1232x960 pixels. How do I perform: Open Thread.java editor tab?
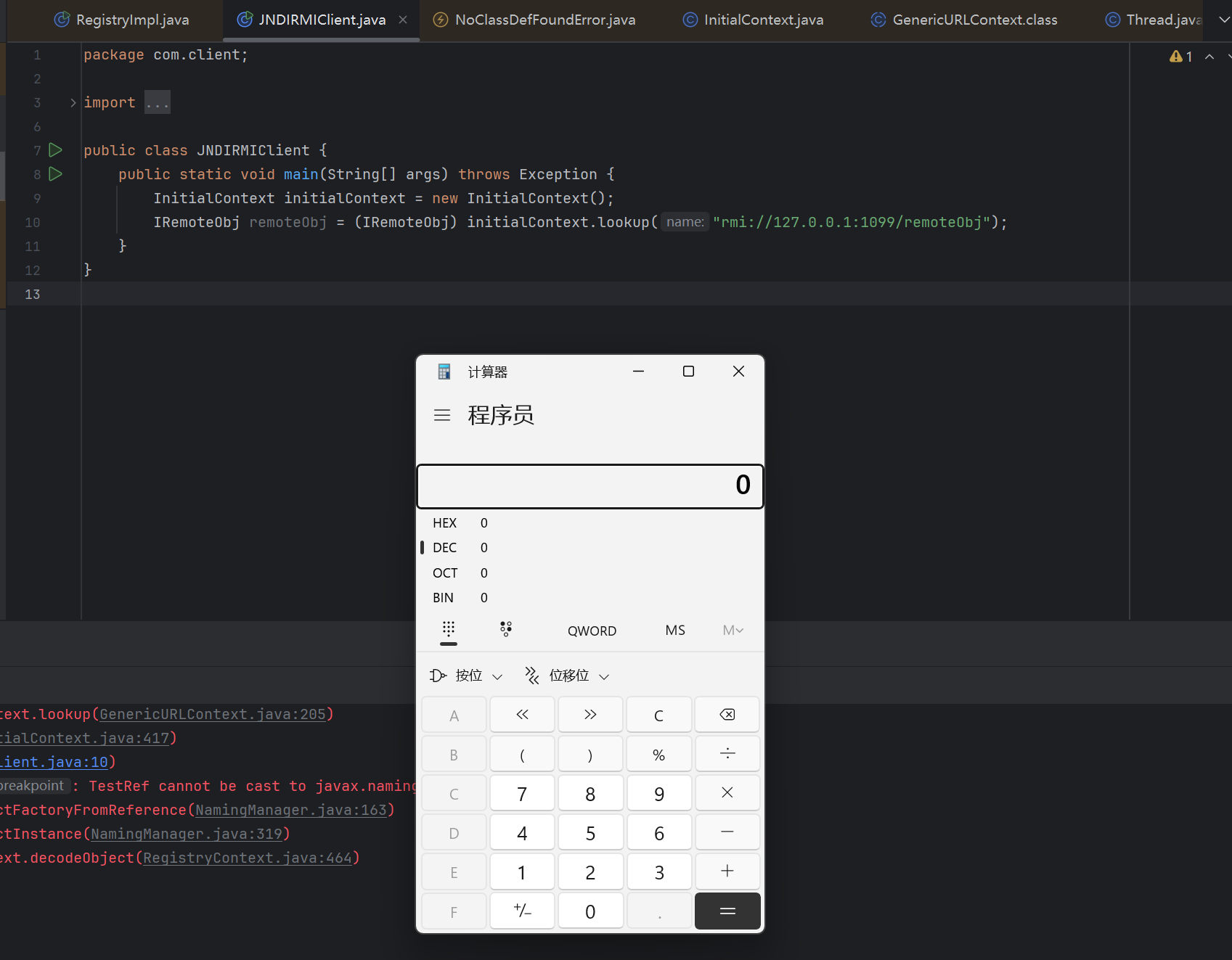click(1153, 20)
